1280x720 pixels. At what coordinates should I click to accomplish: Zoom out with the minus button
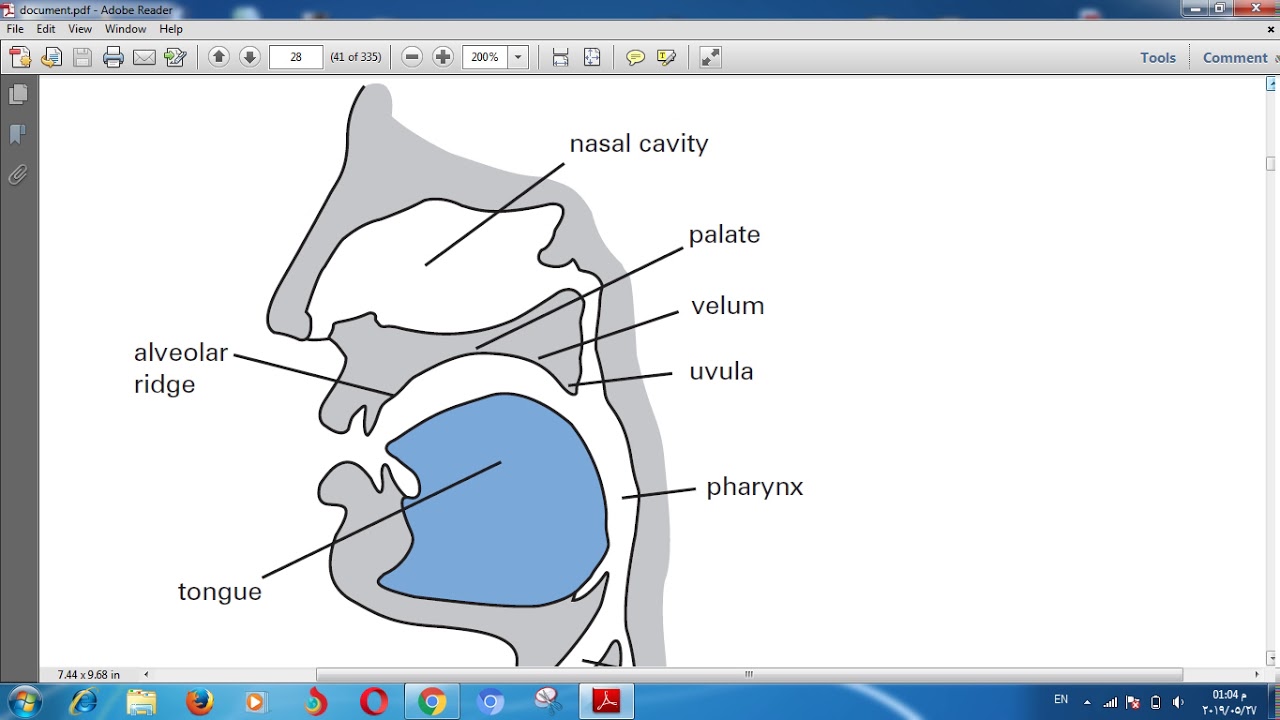pyautogui.click(x=412, y=57)
